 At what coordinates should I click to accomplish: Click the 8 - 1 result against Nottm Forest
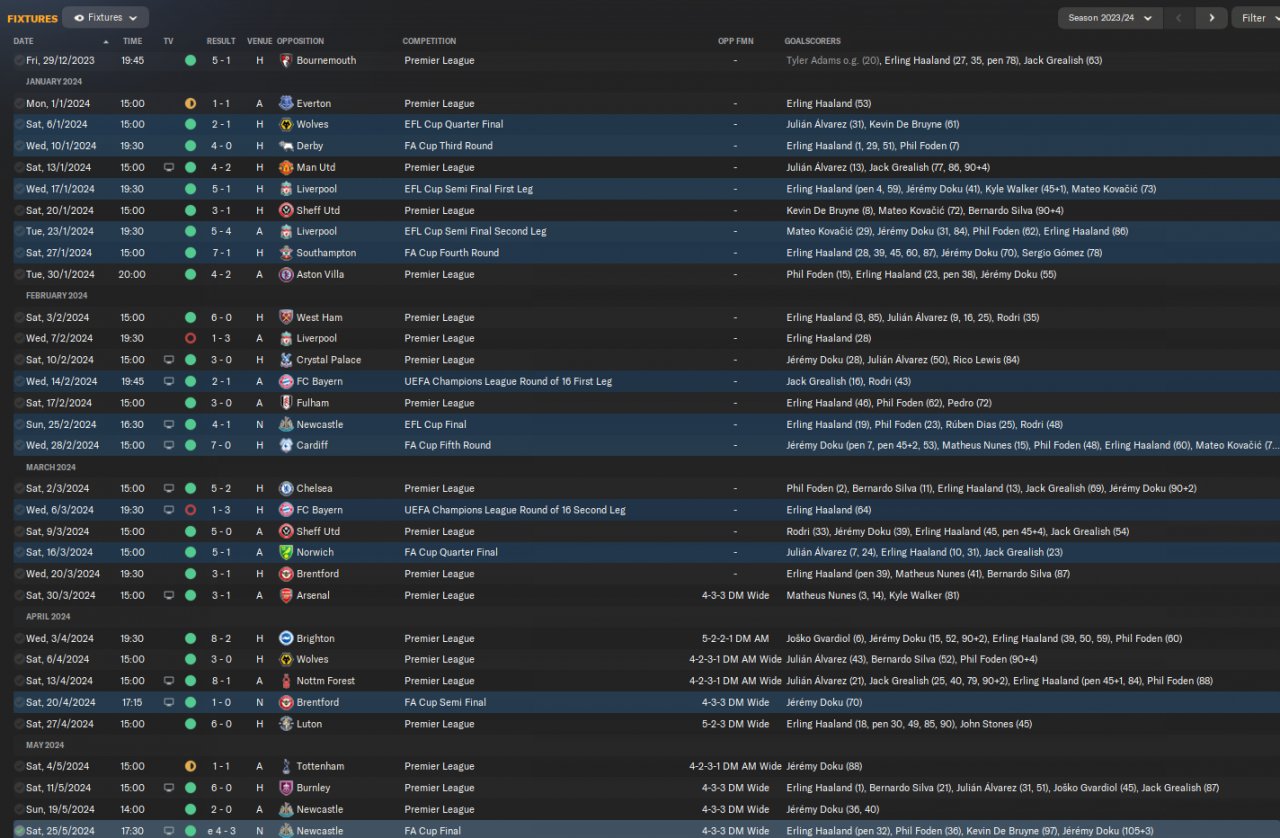coord(223,681)
